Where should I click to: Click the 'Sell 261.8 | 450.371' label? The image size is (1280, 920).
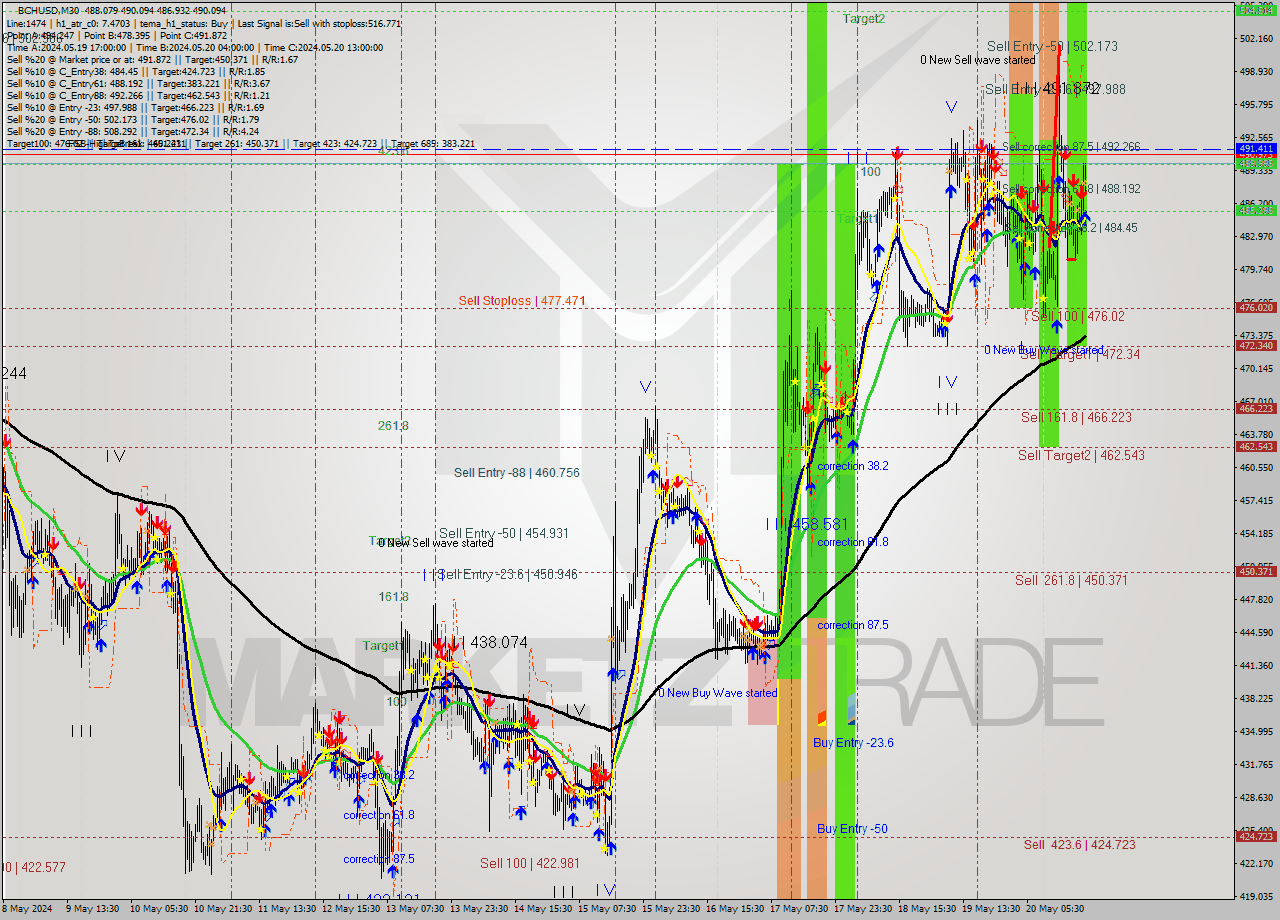[1071, 580]
